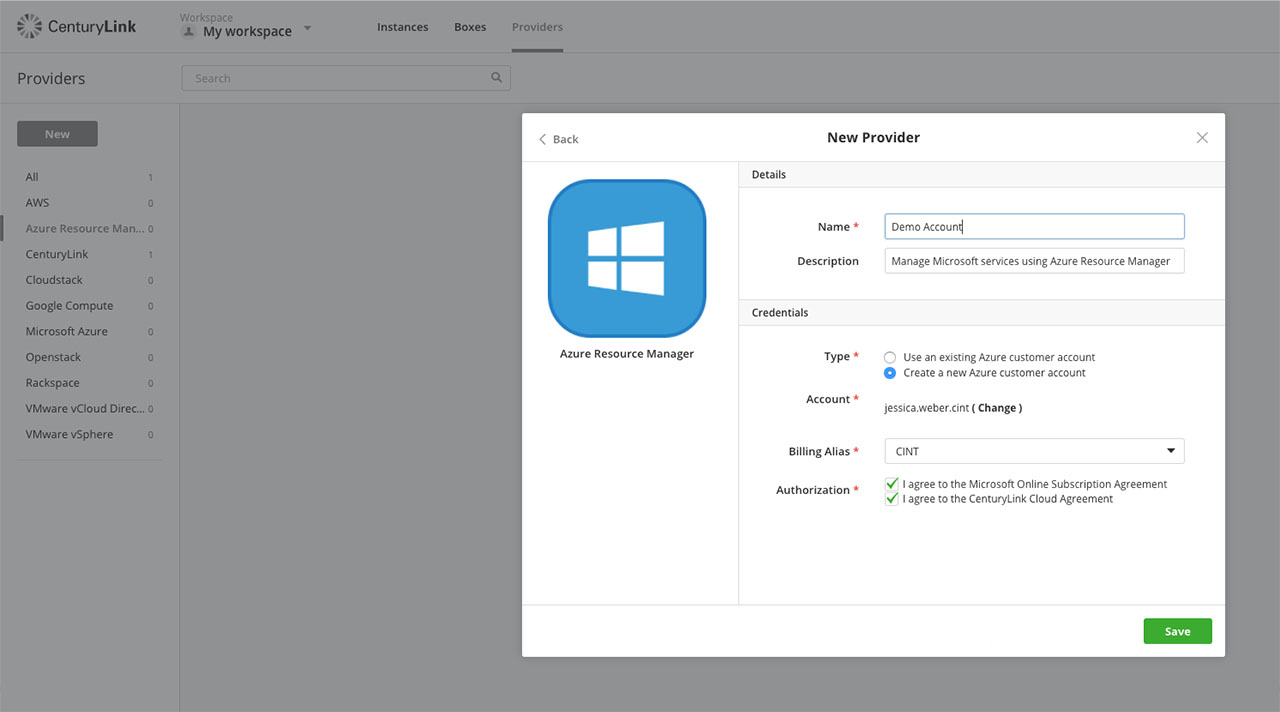This screenshot has width=1280, height=712.
Task: Switch to the Instances tab
Action: [x=402, y=27]
